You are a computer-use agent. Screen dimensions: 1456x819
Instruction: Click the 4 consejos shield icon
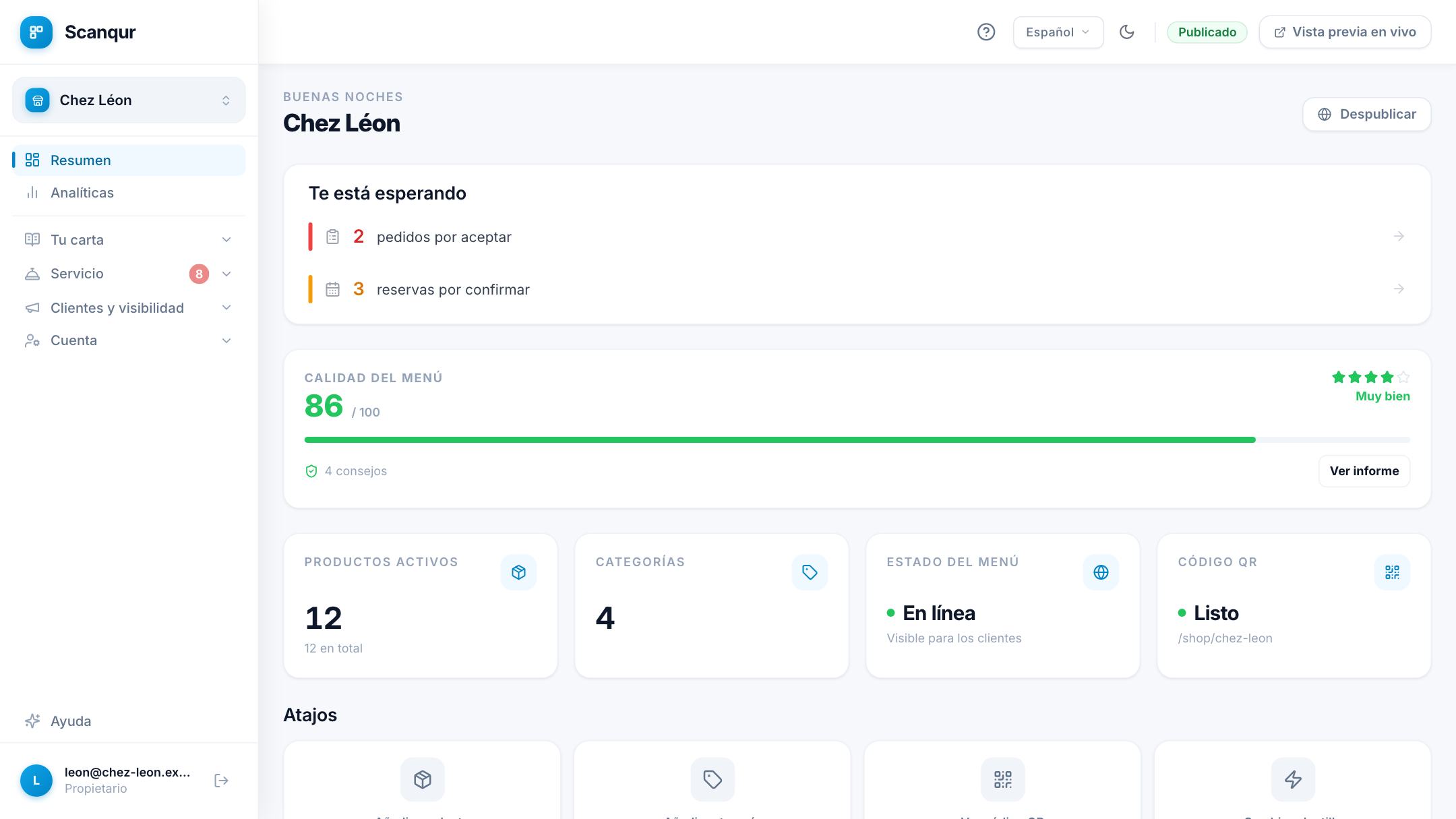pyautogui.click(x=311, y=471)
